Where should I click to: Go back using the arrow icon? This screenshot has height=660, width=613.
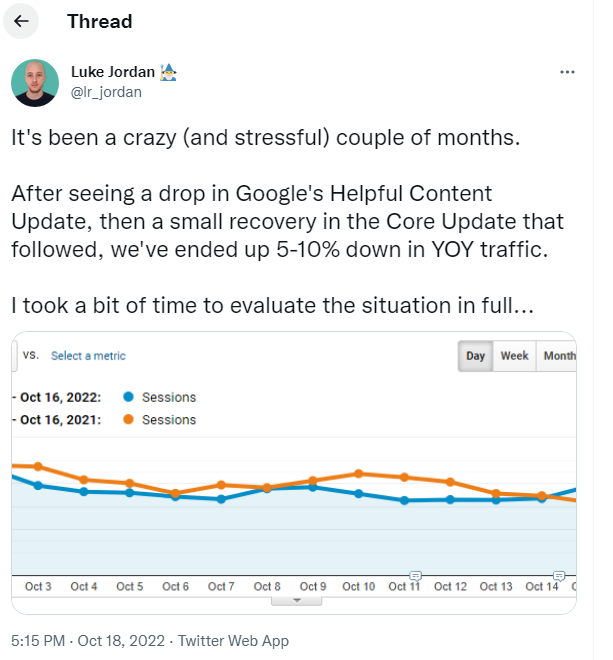[21, 21]
